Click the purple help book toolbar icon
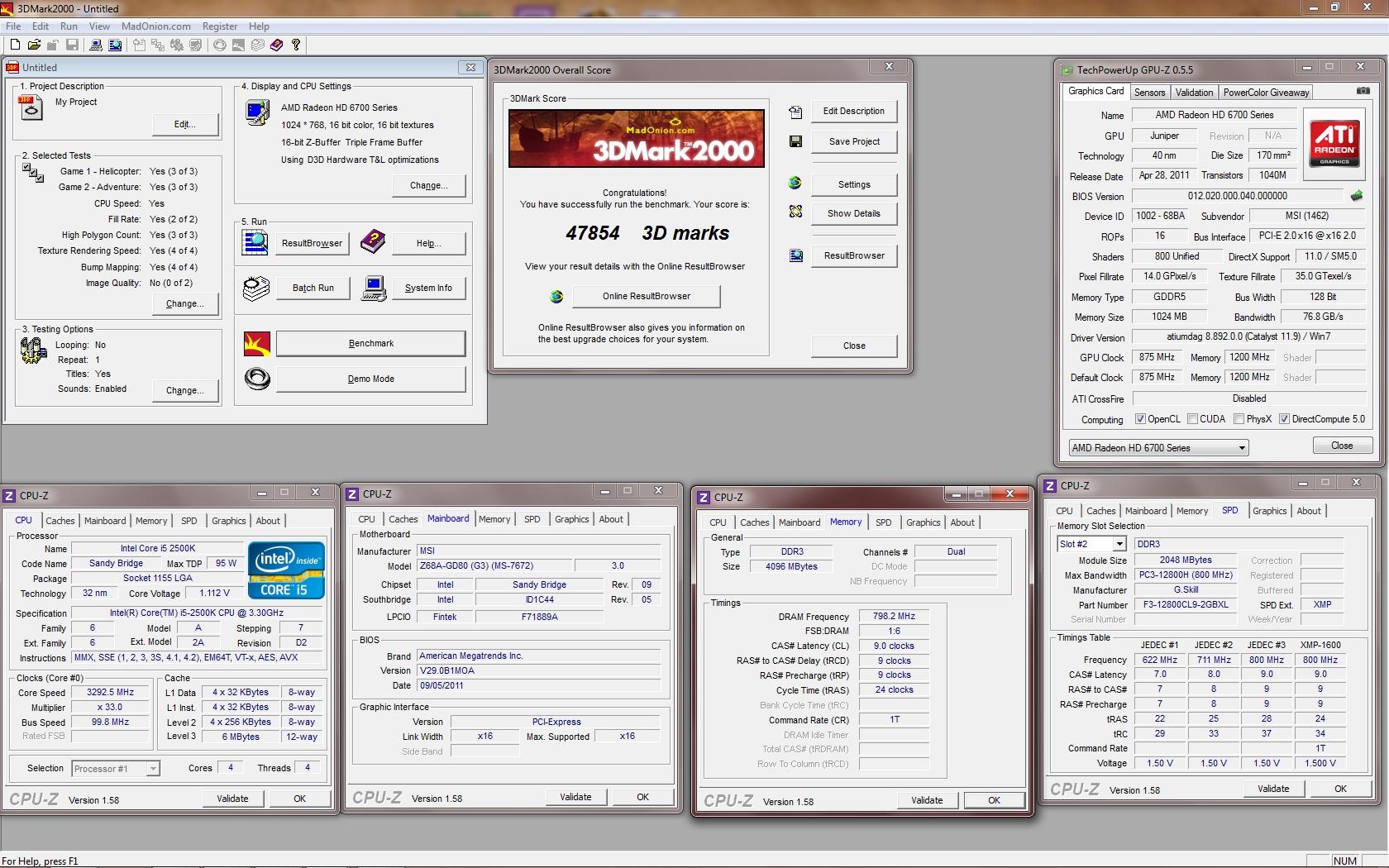 click(276, 45)
